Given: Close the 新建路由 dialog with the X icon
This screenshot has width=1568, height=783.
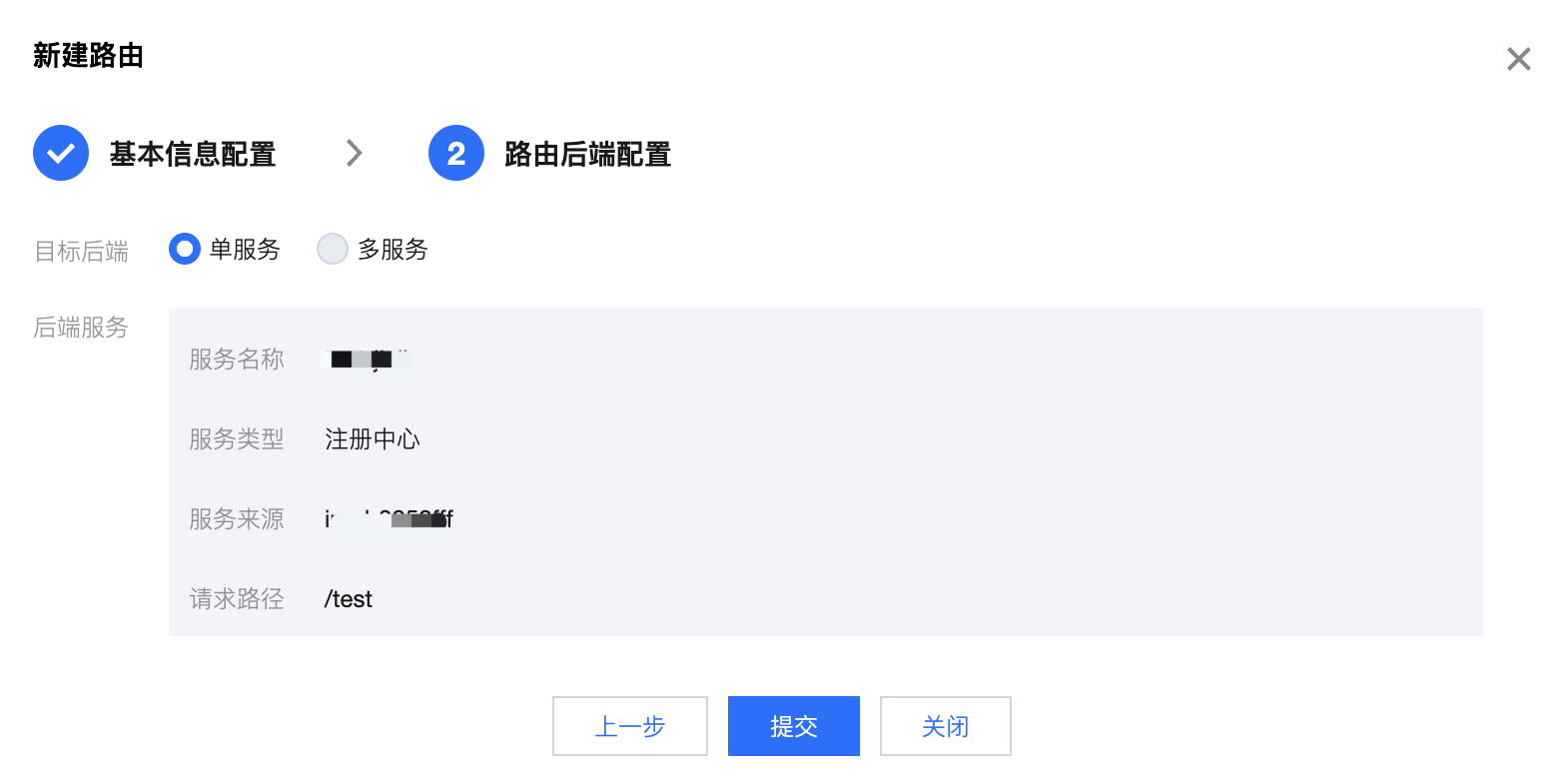Looking at the screenshot, I should [x=1518, y=59].
